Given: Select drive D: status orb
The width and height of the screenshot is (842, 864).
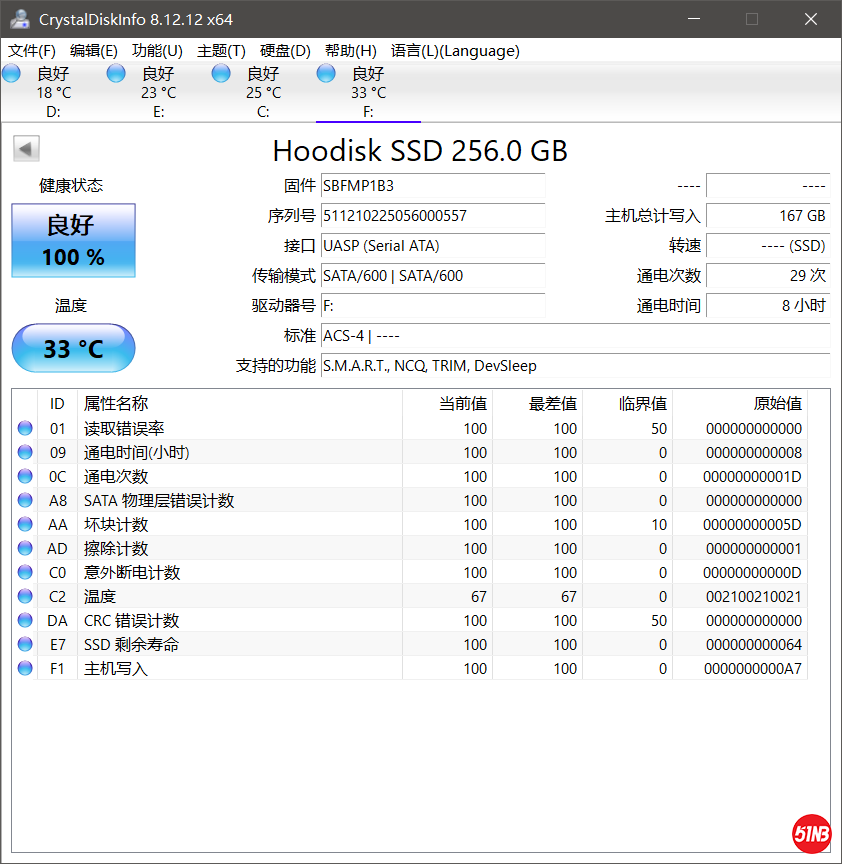Looking at the screenshot, I should click(11, 73).
